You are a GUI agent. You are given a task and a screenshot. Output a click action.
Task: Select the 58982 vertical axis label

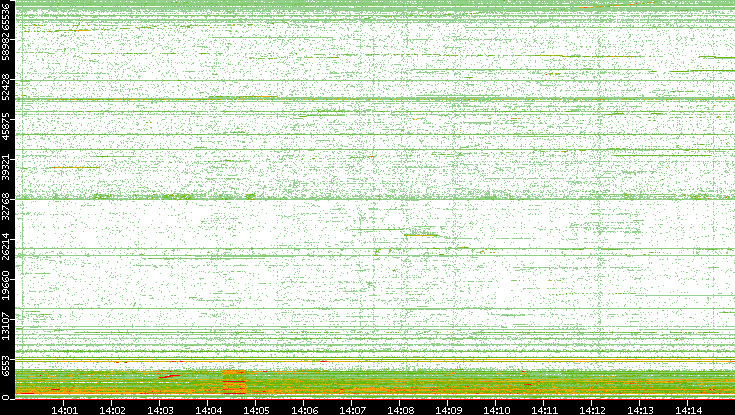7,45
